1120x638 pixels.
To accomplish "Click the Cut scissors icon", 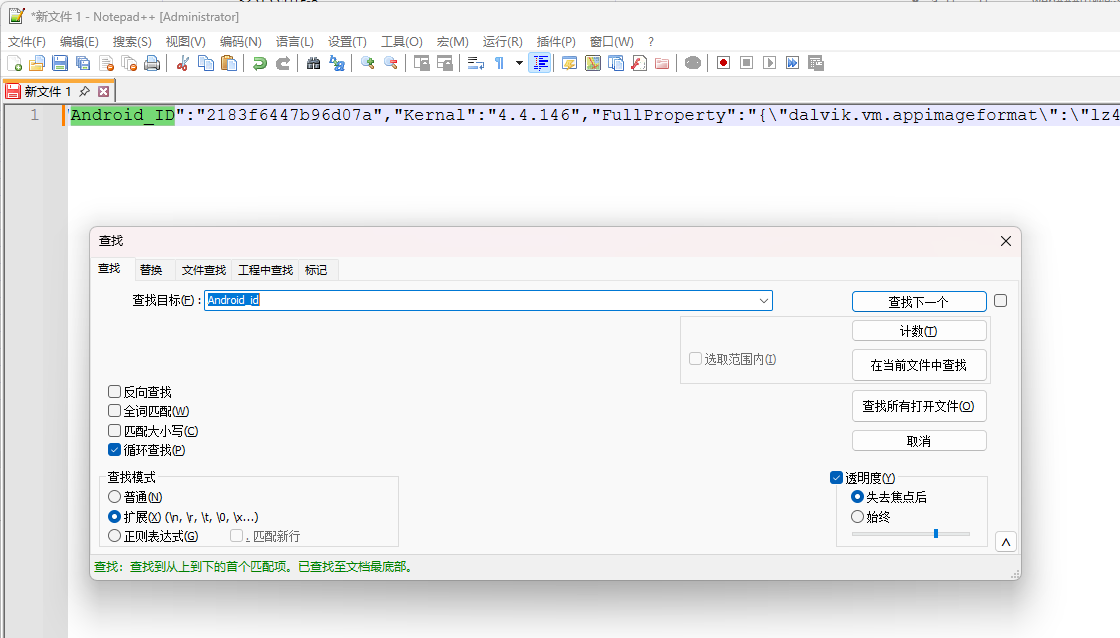I will [x=183, y=64].
